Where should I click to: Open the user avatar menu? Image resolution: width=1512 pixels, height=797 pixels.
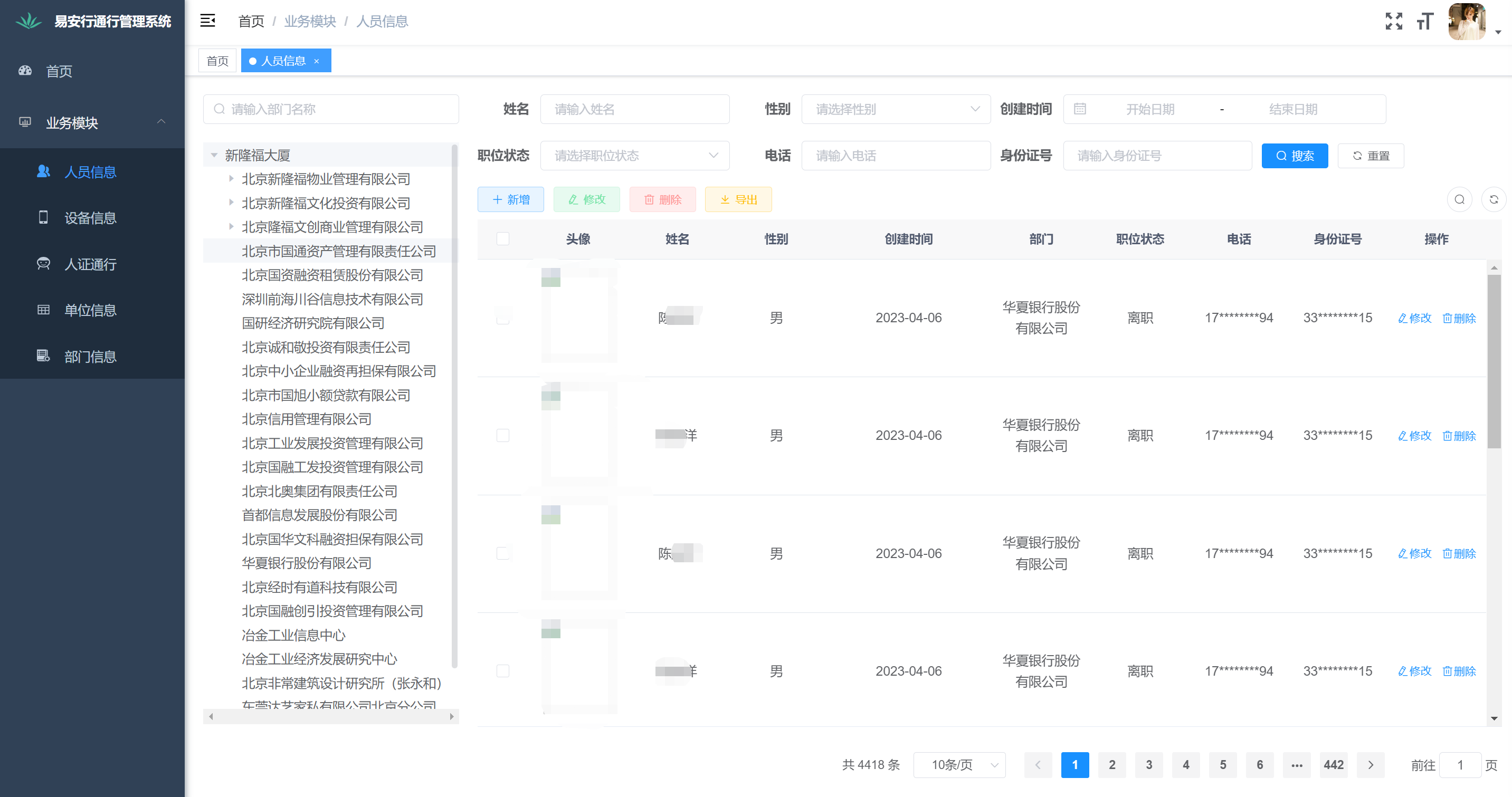pyautogui.click(x=1466, y=21)
